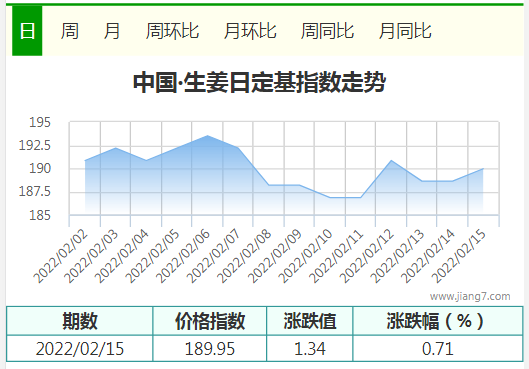The height and width of the screenshot is (369, 529).
Task: Click the chart data point at 2022/02/12
Action: point(391,161)
